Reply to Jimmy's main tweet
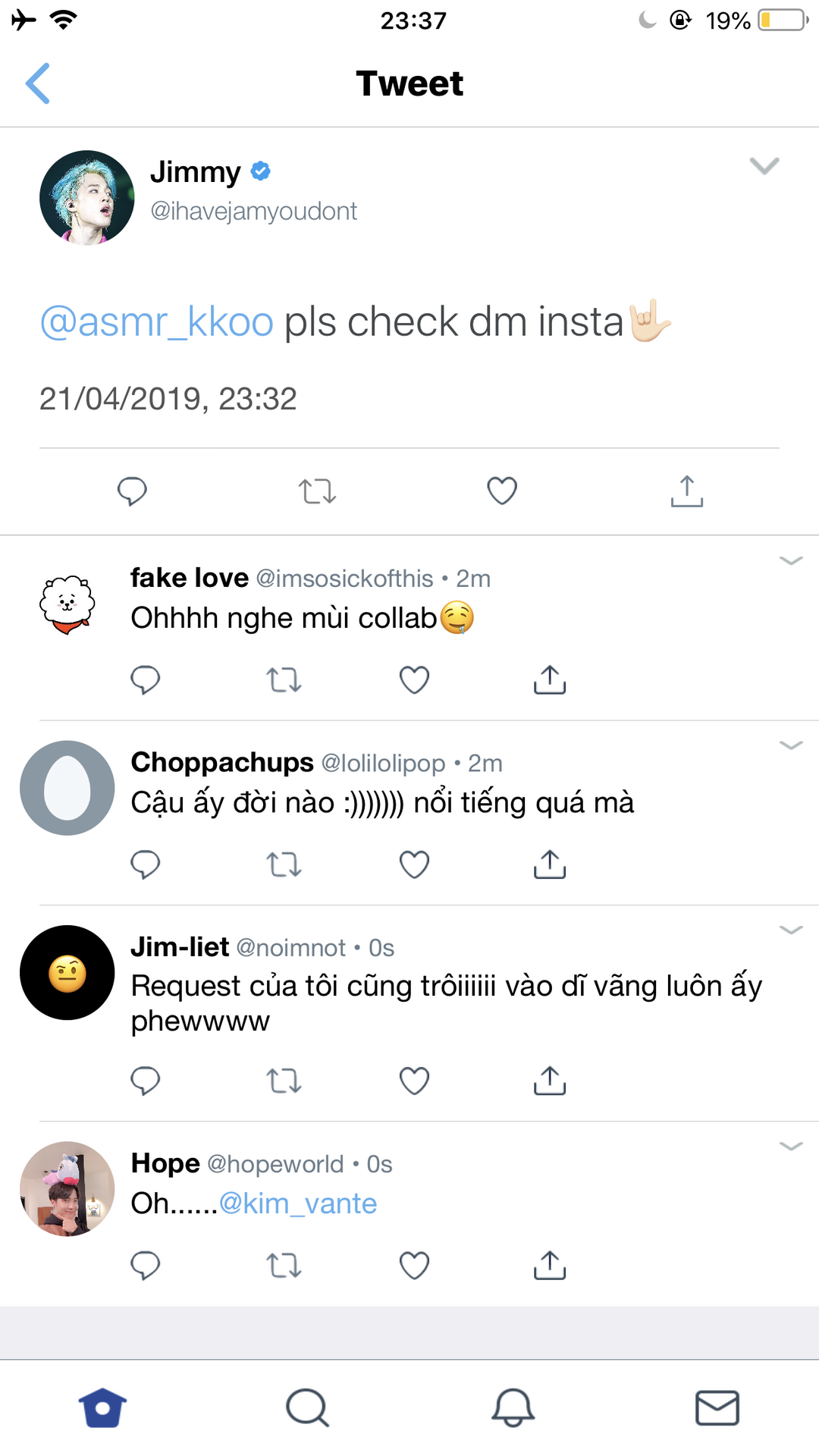Viewport: 819px width, 1456px height. coord(132,491)
